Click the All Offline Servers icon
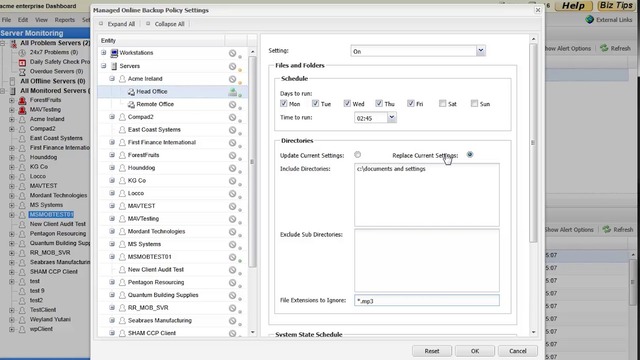Screen dimensions: 640x360 [13, 81]
